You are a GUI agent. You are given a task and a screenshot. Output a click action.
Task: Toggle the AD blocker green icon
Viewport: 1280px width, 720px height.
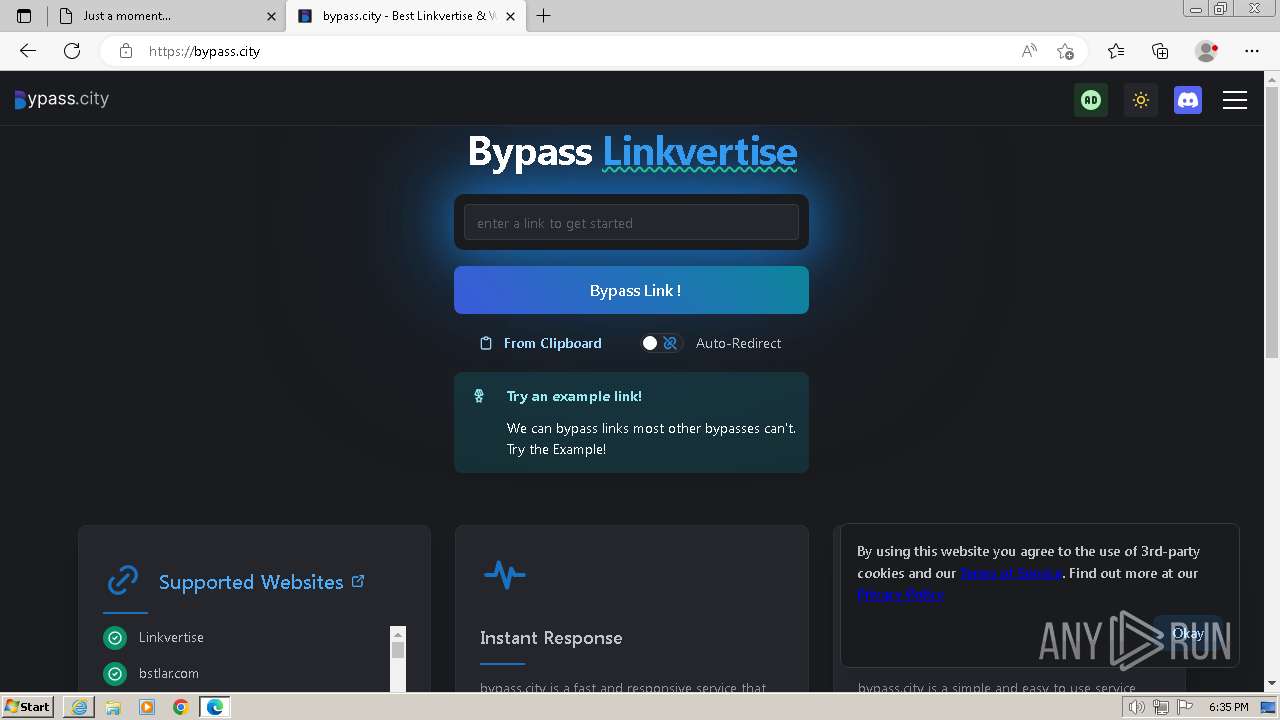click(x=1091, y=100)
